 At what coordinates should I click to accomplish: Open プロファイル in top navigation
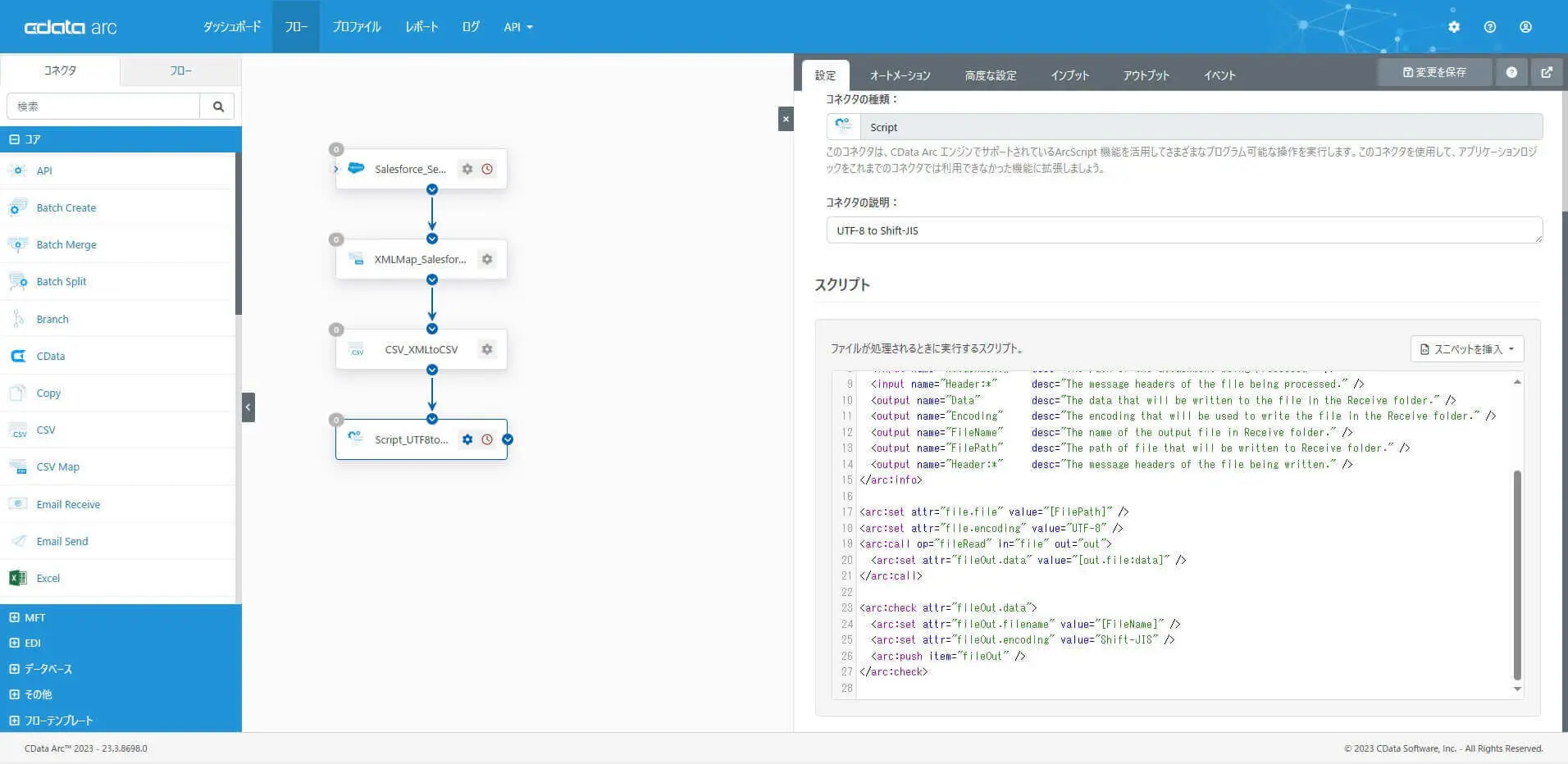point(357,27)
